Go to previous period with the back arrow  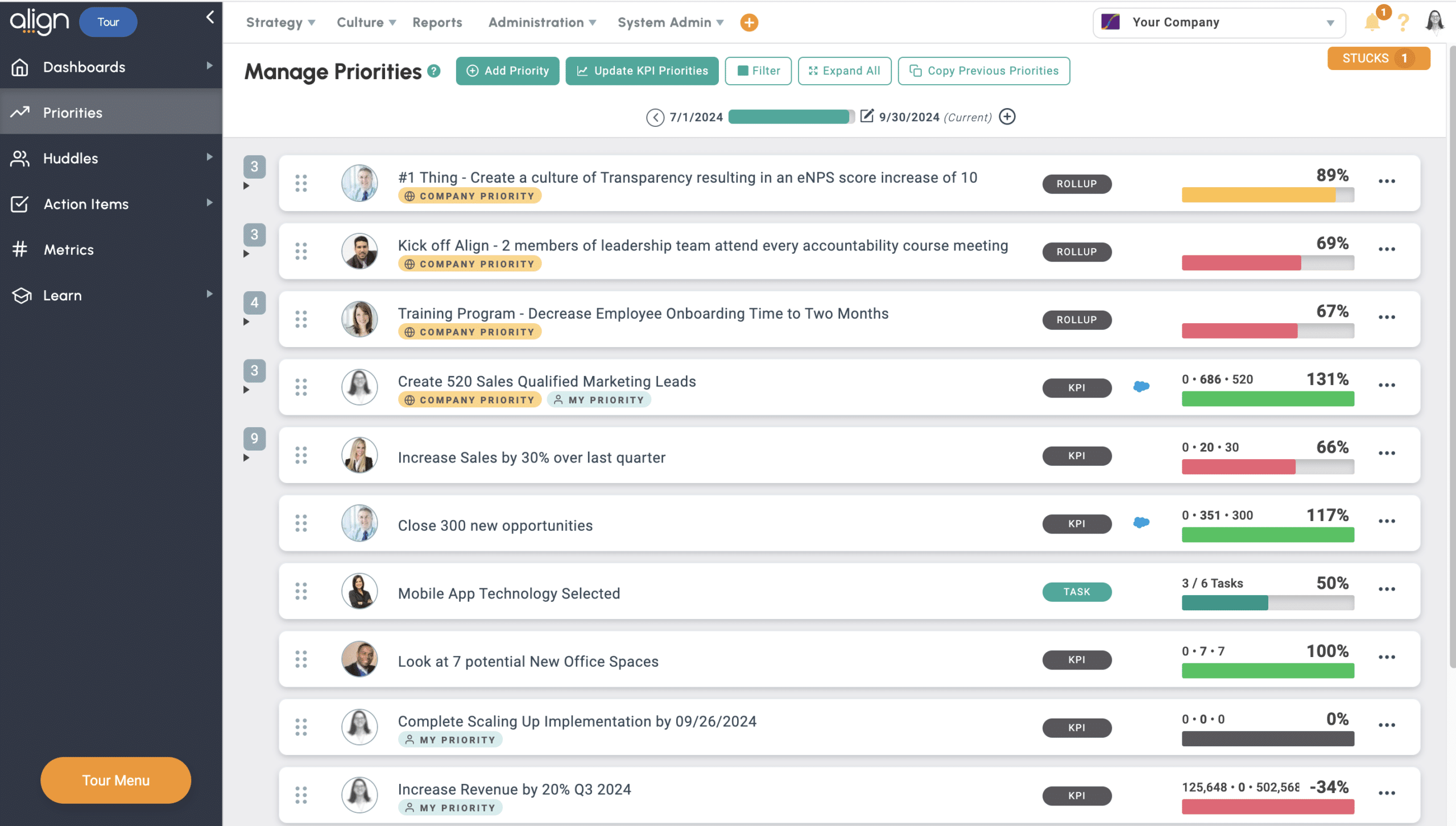[655, 117]
